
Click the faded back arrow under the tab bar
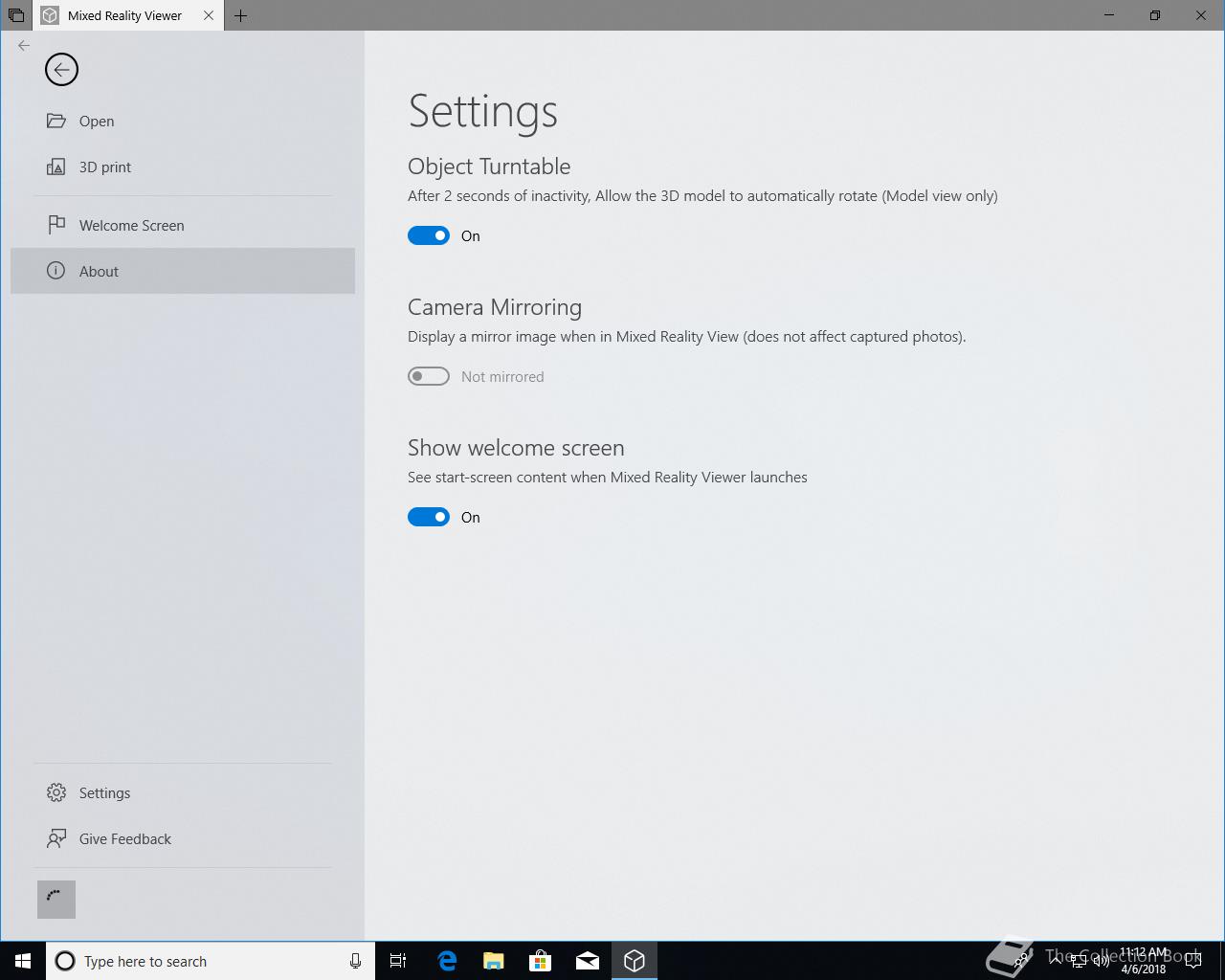[x=24, y=45]
